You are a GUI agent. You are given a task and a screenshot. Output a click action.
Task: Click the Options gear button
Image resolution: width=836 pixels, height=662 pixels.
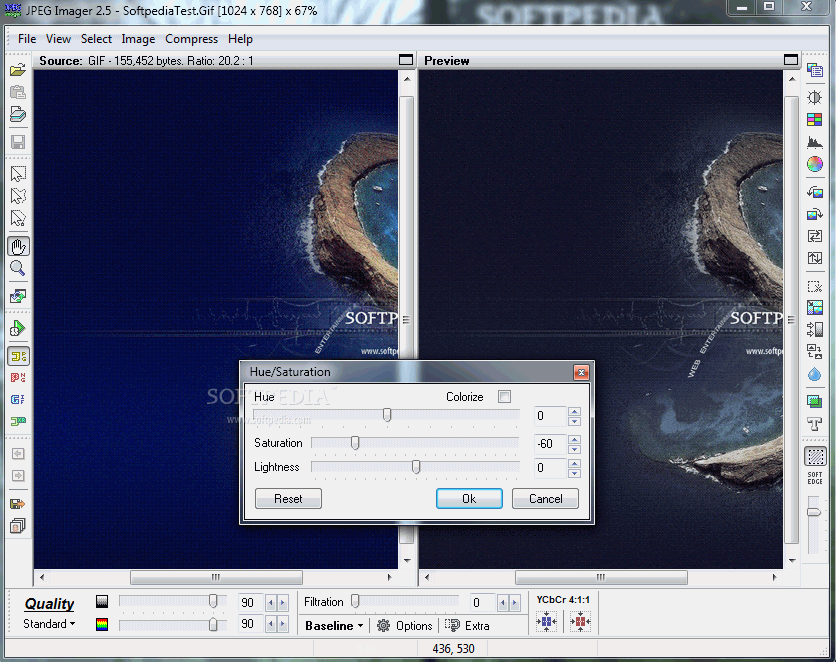coord(405,626)
